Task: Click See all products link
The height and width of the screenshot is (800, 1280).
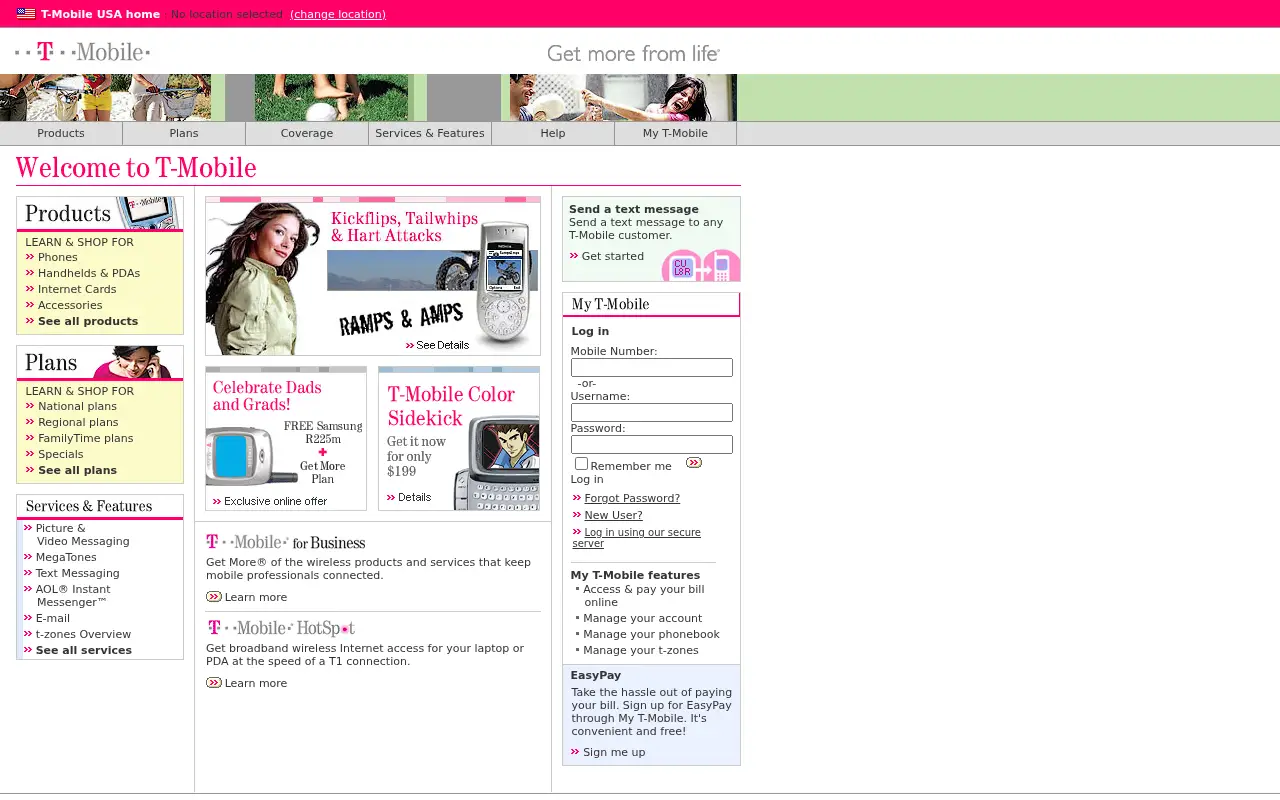Action: coord(88,321)
